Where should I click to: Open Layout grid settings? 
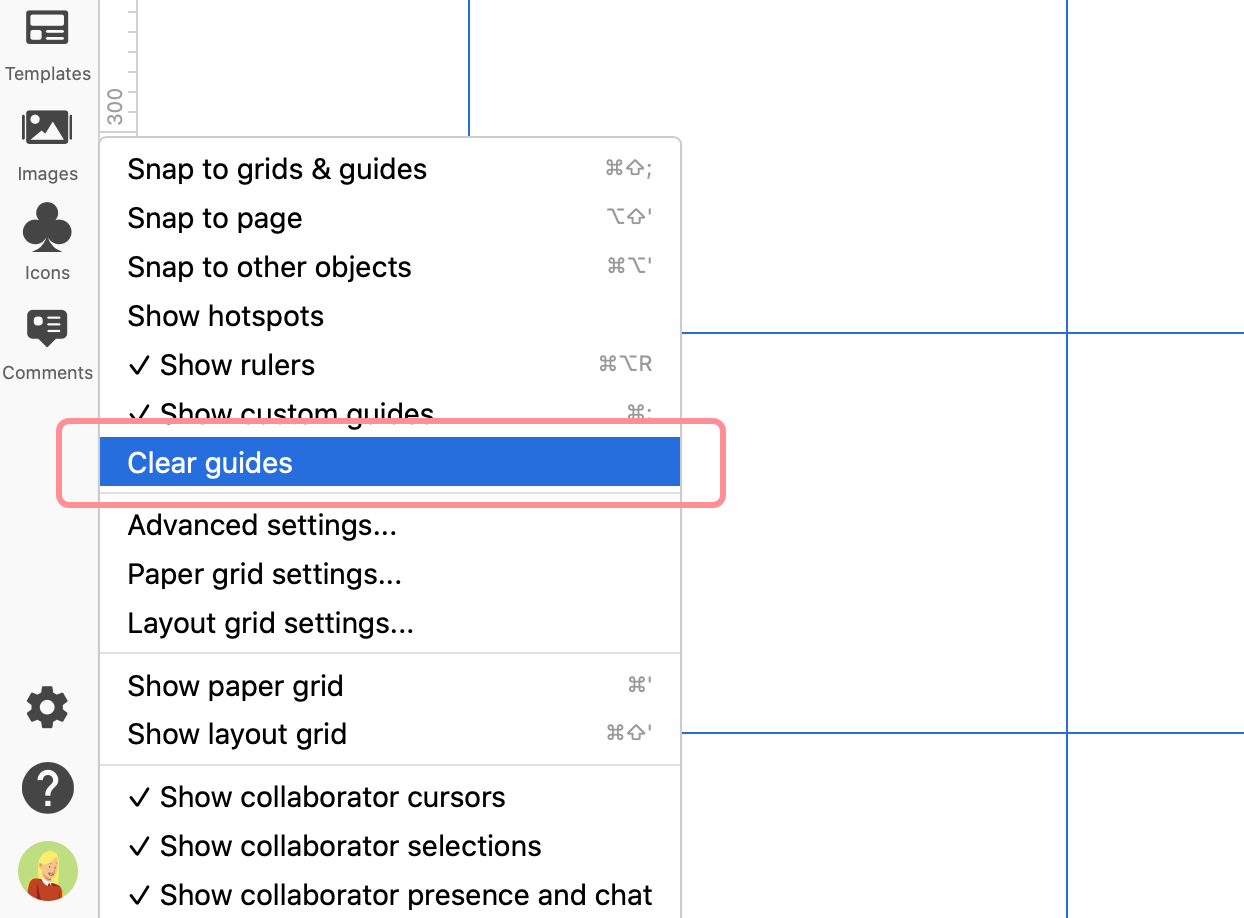[270, 622]
